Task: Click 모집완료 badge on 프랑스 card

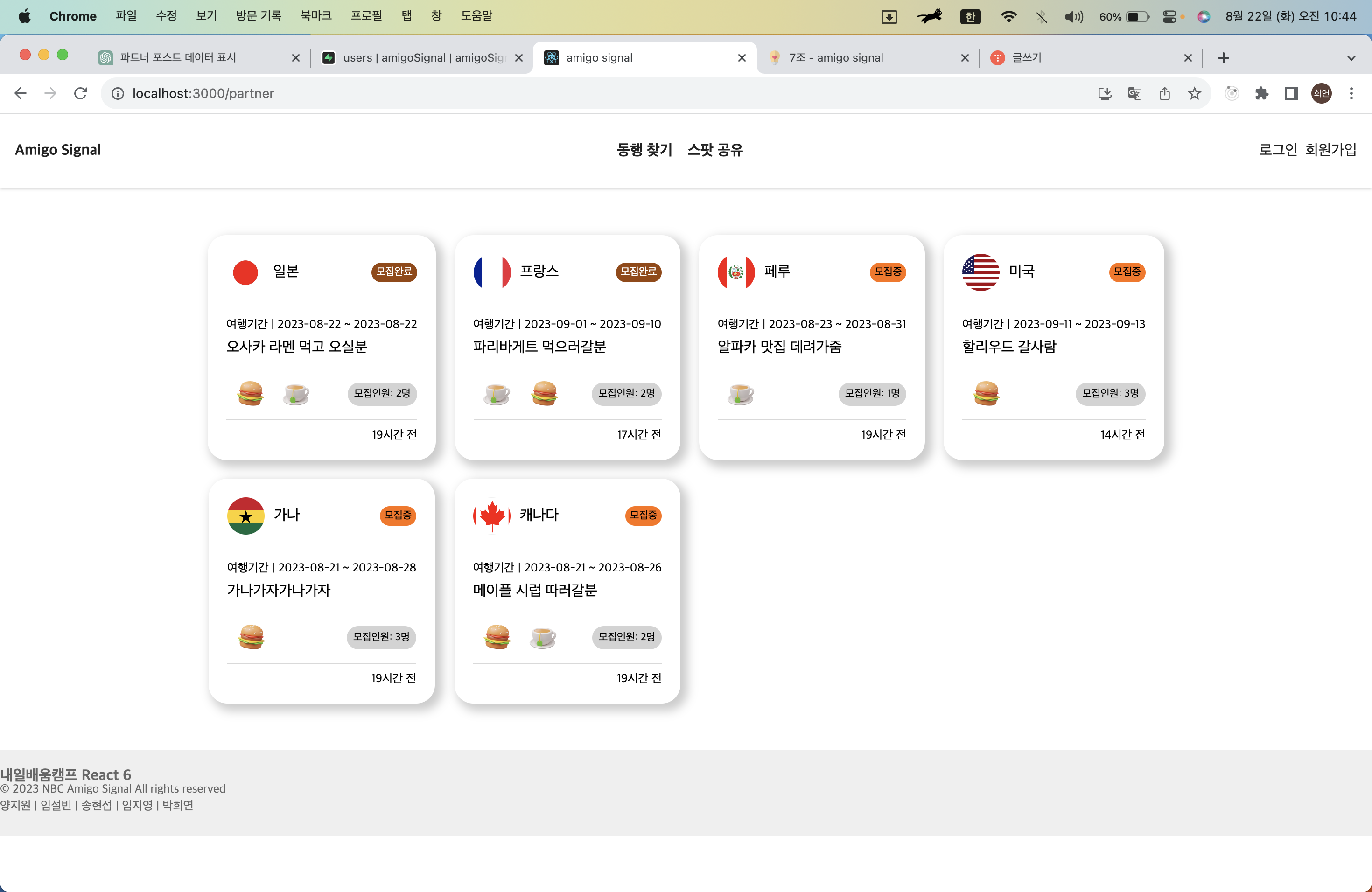Action: (x=638, y=272)
